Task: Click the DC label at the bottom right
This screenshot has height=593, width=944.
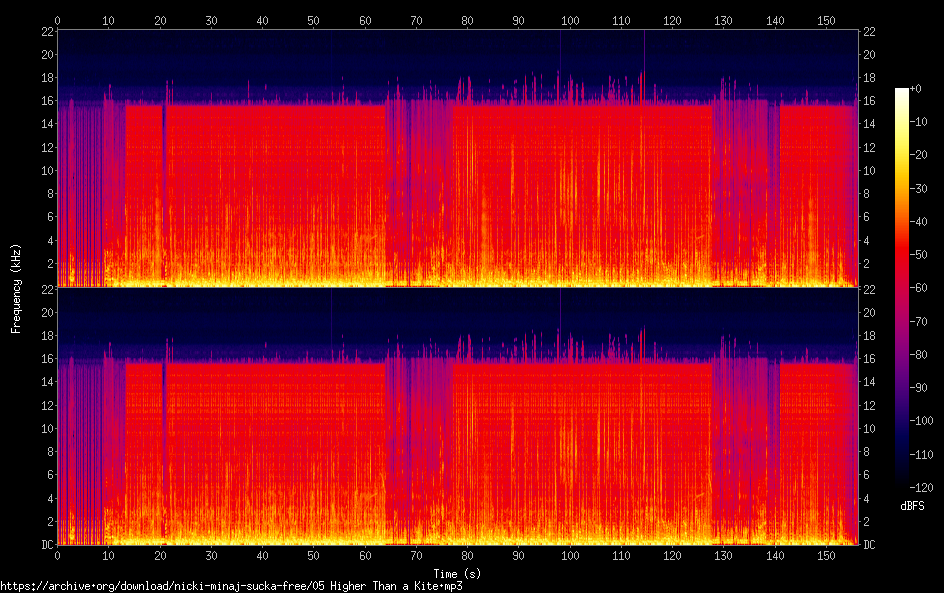Action: (870, 545)
